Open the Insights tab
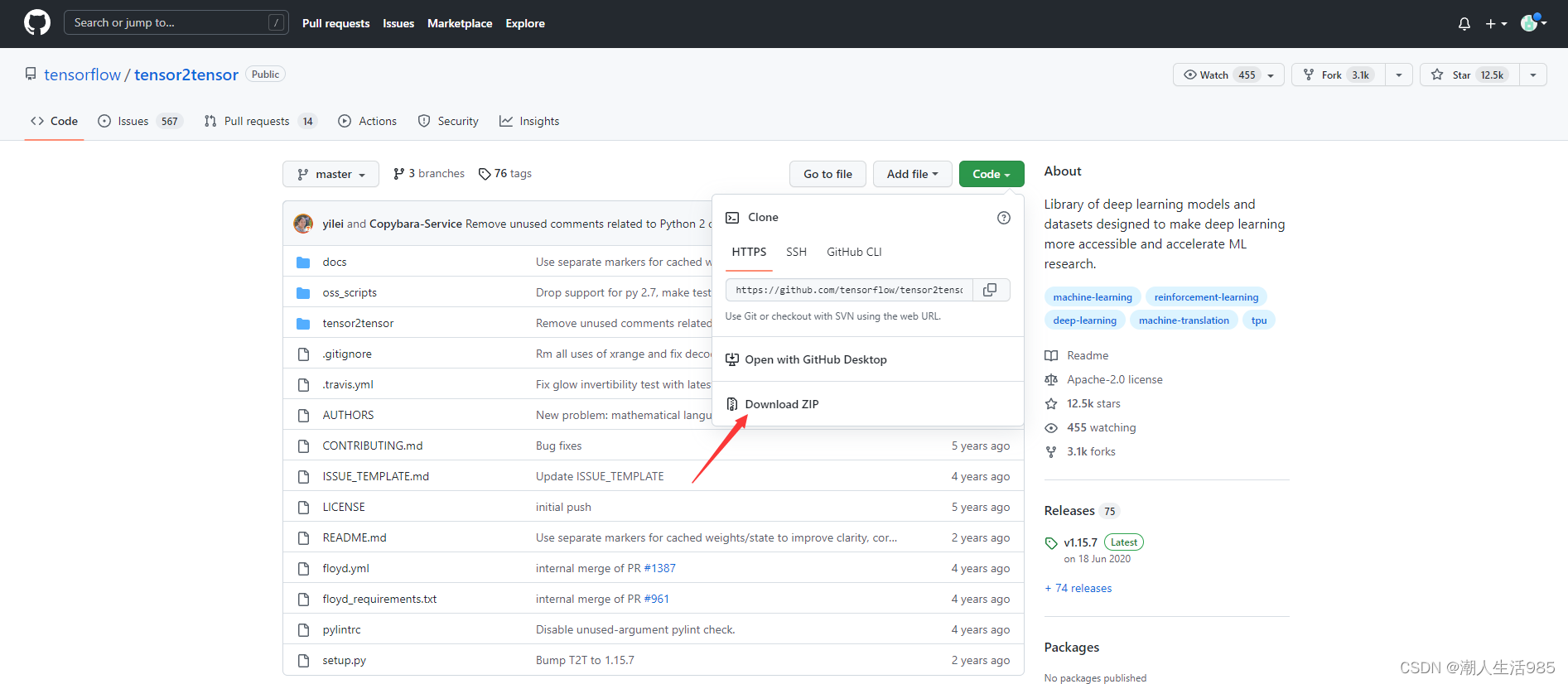The image size is (1568, 684). (529, 121)
